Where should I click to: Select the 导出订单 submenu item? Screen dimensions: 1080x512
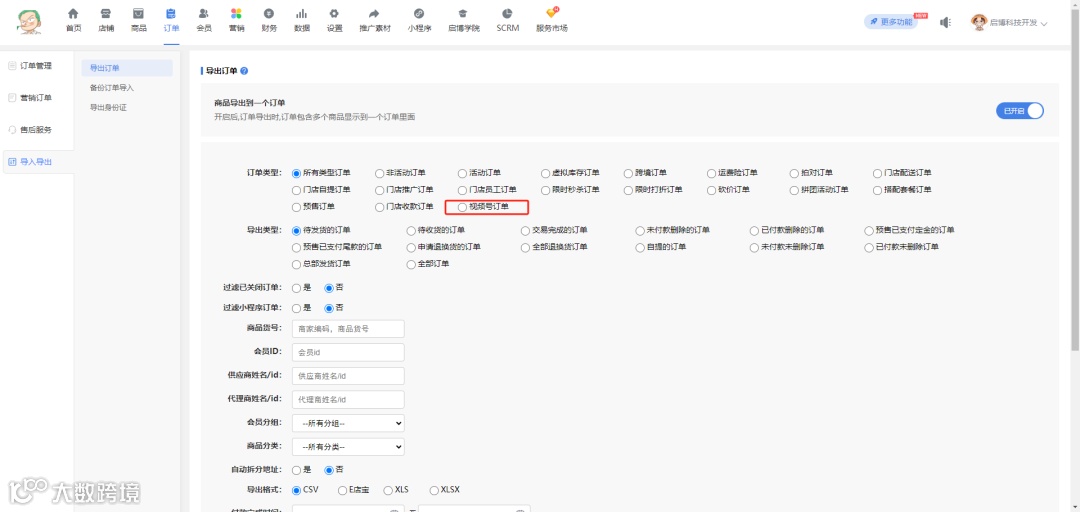tap(127, 68)
